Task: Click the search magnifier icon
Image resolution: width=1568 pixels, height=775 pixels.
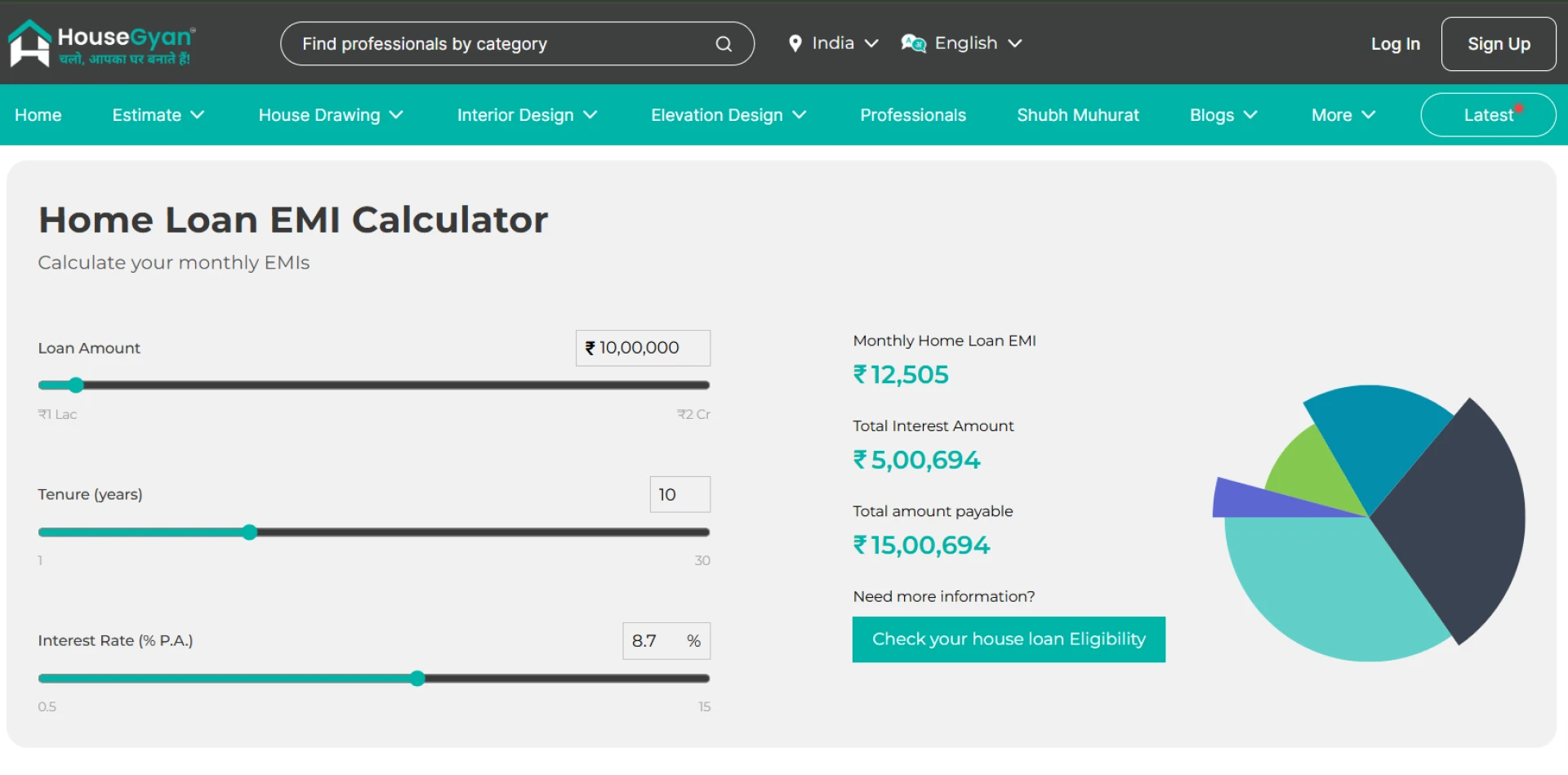Action: coord(724,44)
